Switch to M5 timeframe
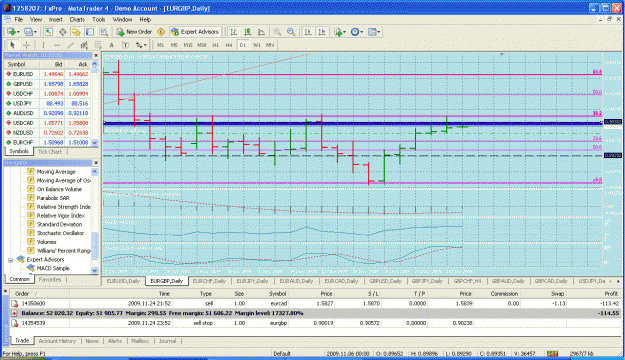This screenshot has height=360, width=625. 174,45
